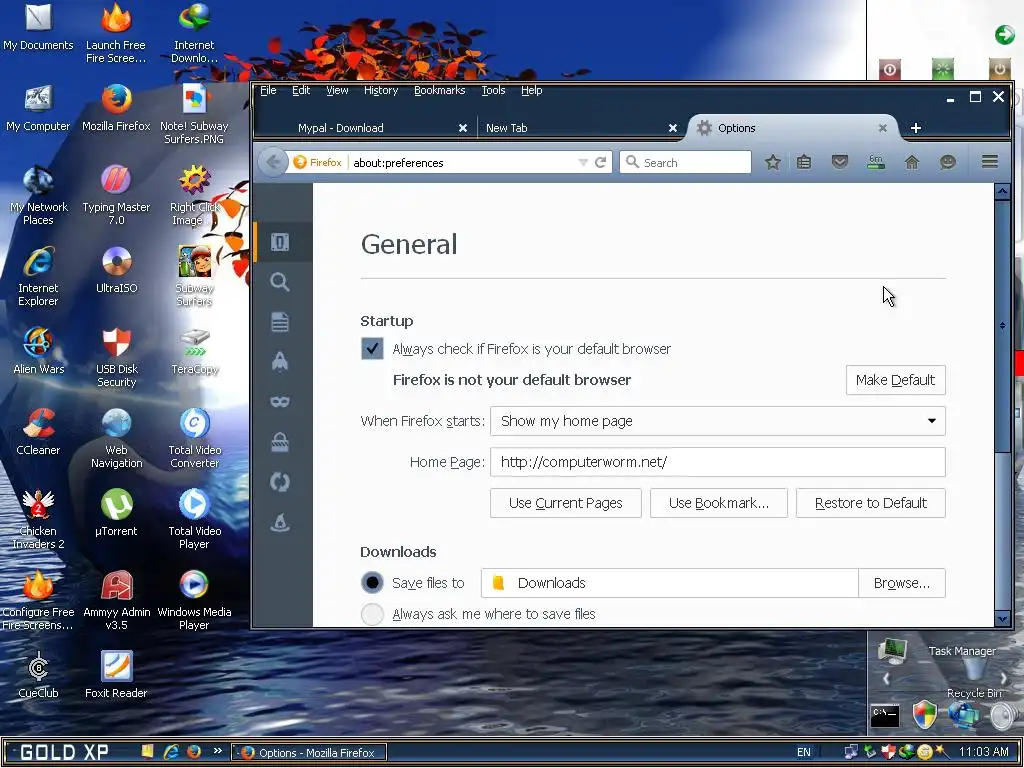Click the Home Page URL field
Image resolution: width=1024 pixels, height=768 pixels.
tap(718, 462)
